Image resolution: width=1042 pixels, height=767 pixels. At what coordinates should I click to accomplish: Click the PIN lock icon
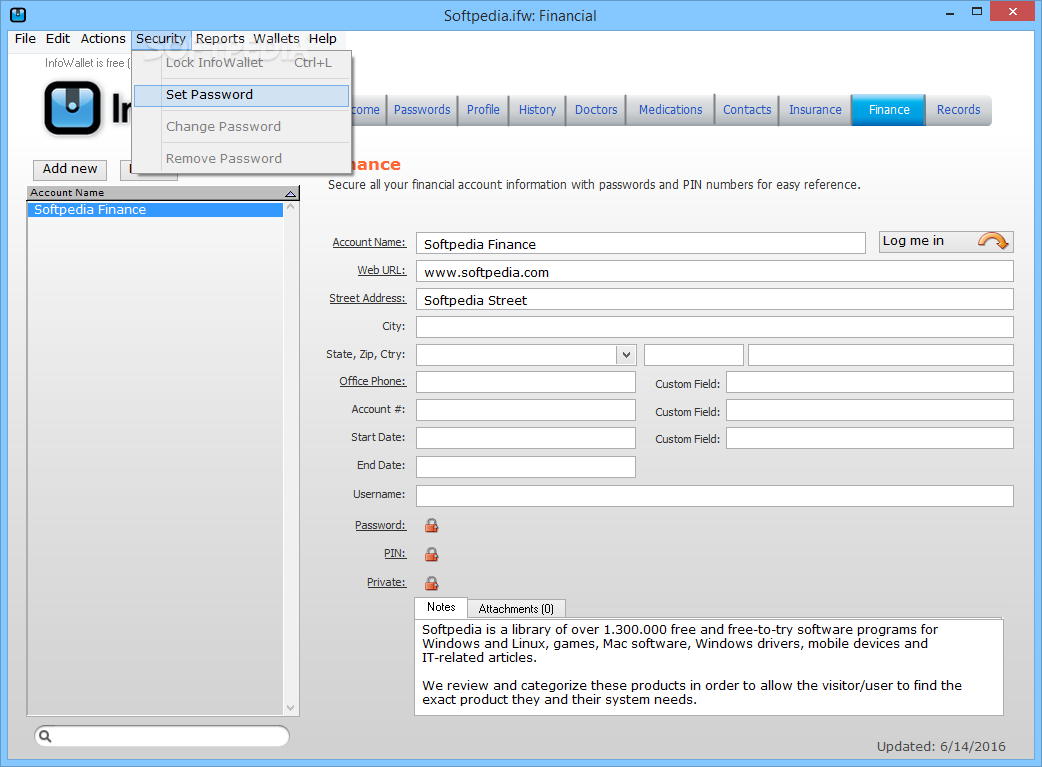[431, 554]
